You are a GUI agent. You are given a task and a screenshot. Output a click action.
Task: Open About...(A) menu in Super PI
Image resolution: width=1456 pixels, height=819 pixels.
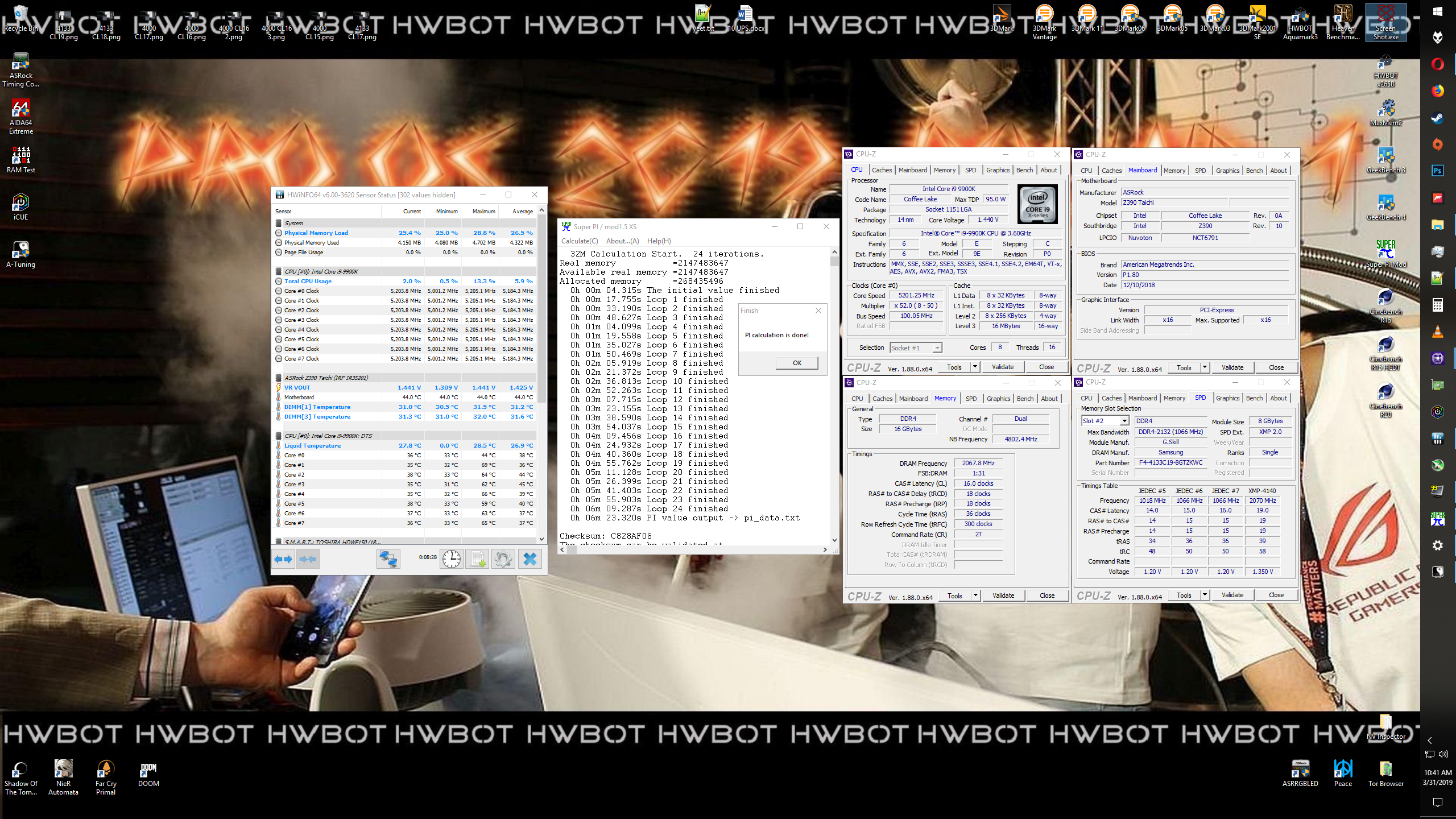tap(622, 241)
